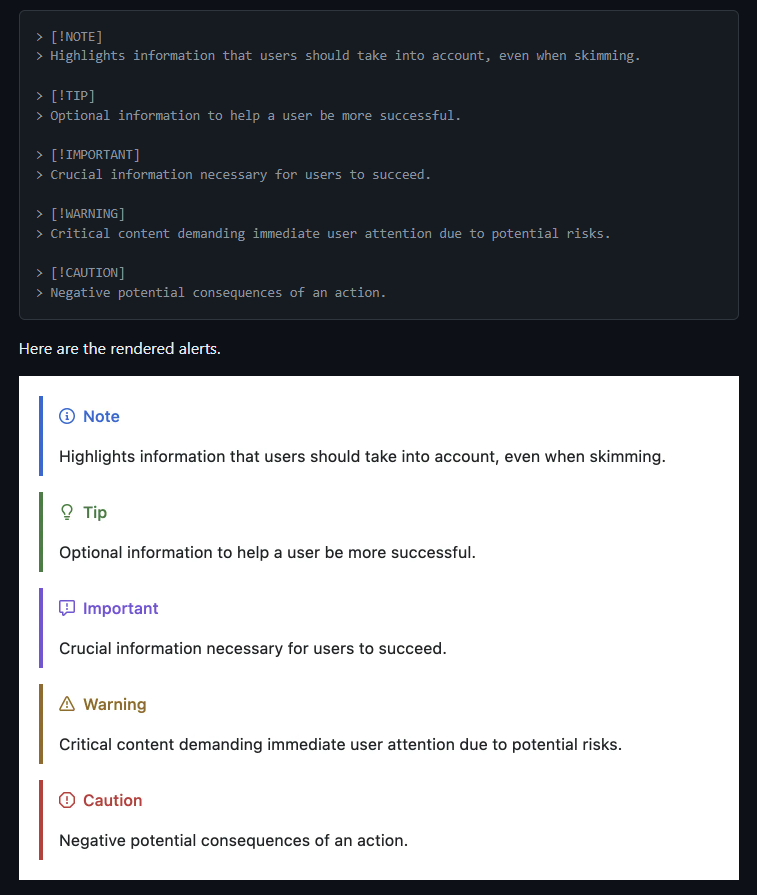Select the blue Note alert title
This screenshot has height=895, width=757.
coord(101,416)
